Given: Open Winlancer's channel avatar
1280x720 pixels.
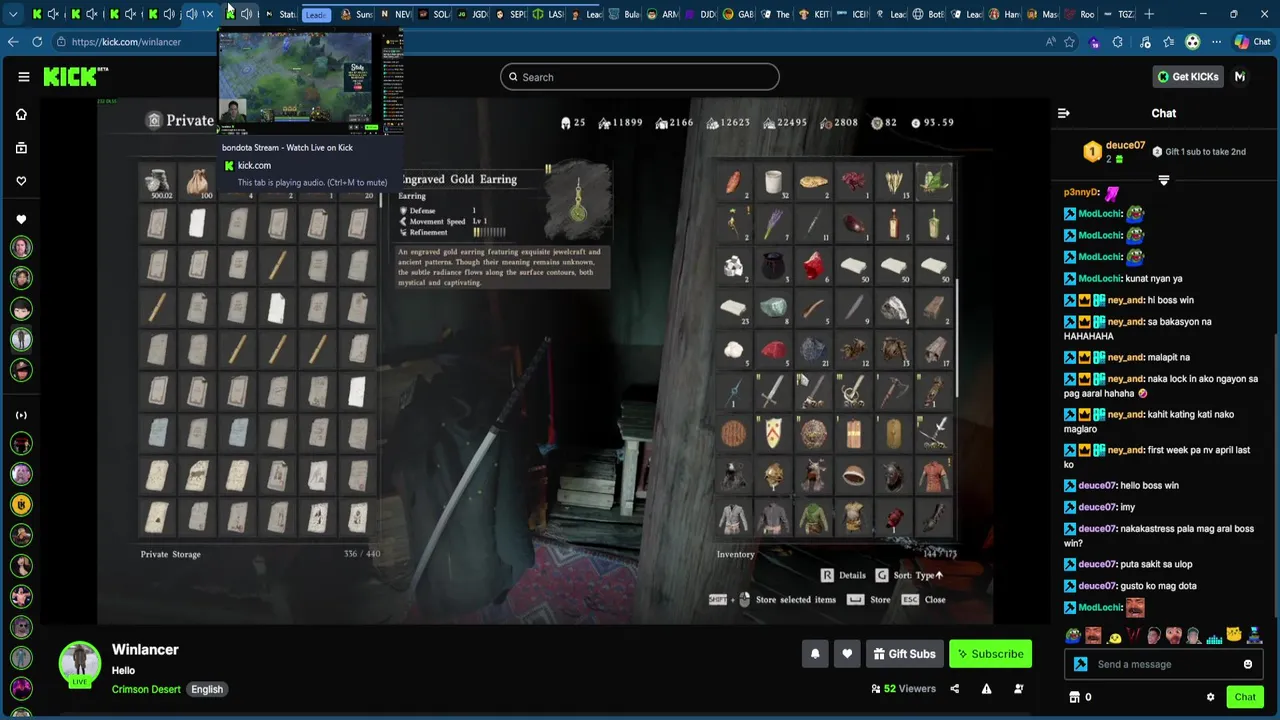Looking at the screenshot, I should tap(79, 663).
